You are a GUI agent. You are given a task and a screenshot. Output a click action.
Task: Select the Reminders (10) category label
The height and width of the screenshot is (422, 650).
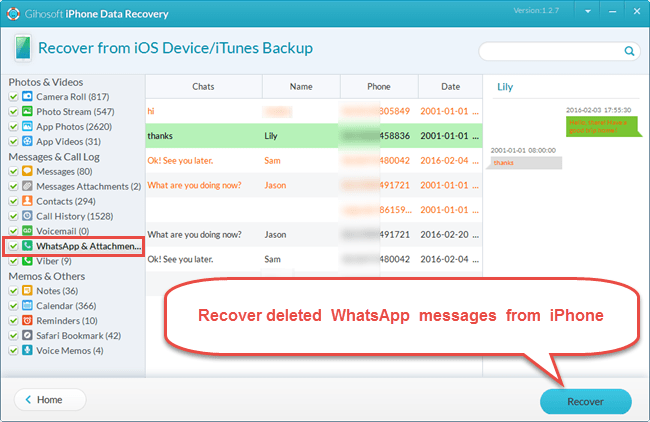click(x=67, y=320)
